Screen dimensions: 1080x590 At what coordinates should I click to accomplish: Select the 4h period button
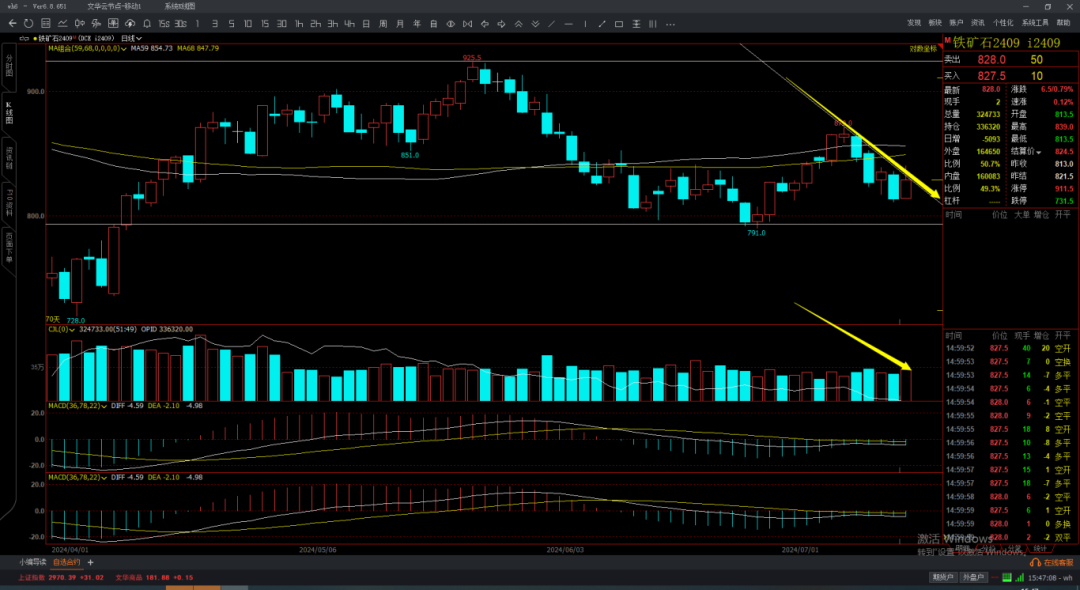click(x=349, y=23)
